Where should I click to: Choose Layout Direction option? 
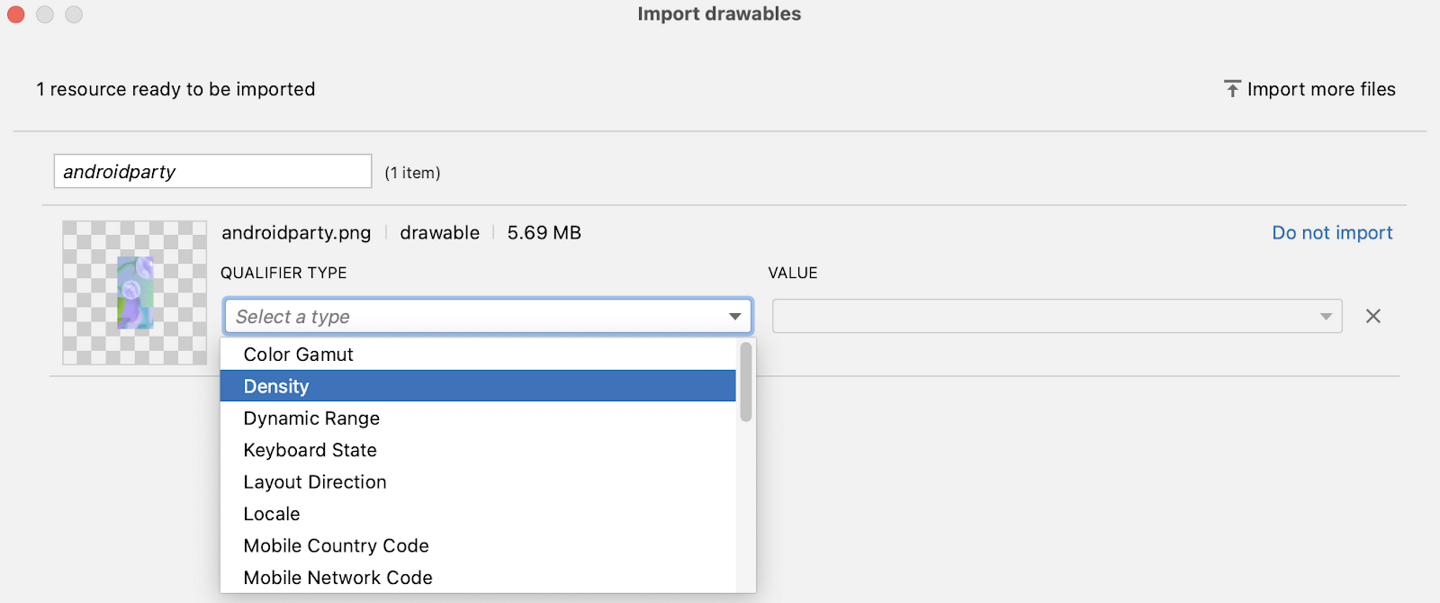[x=314, y=482]
